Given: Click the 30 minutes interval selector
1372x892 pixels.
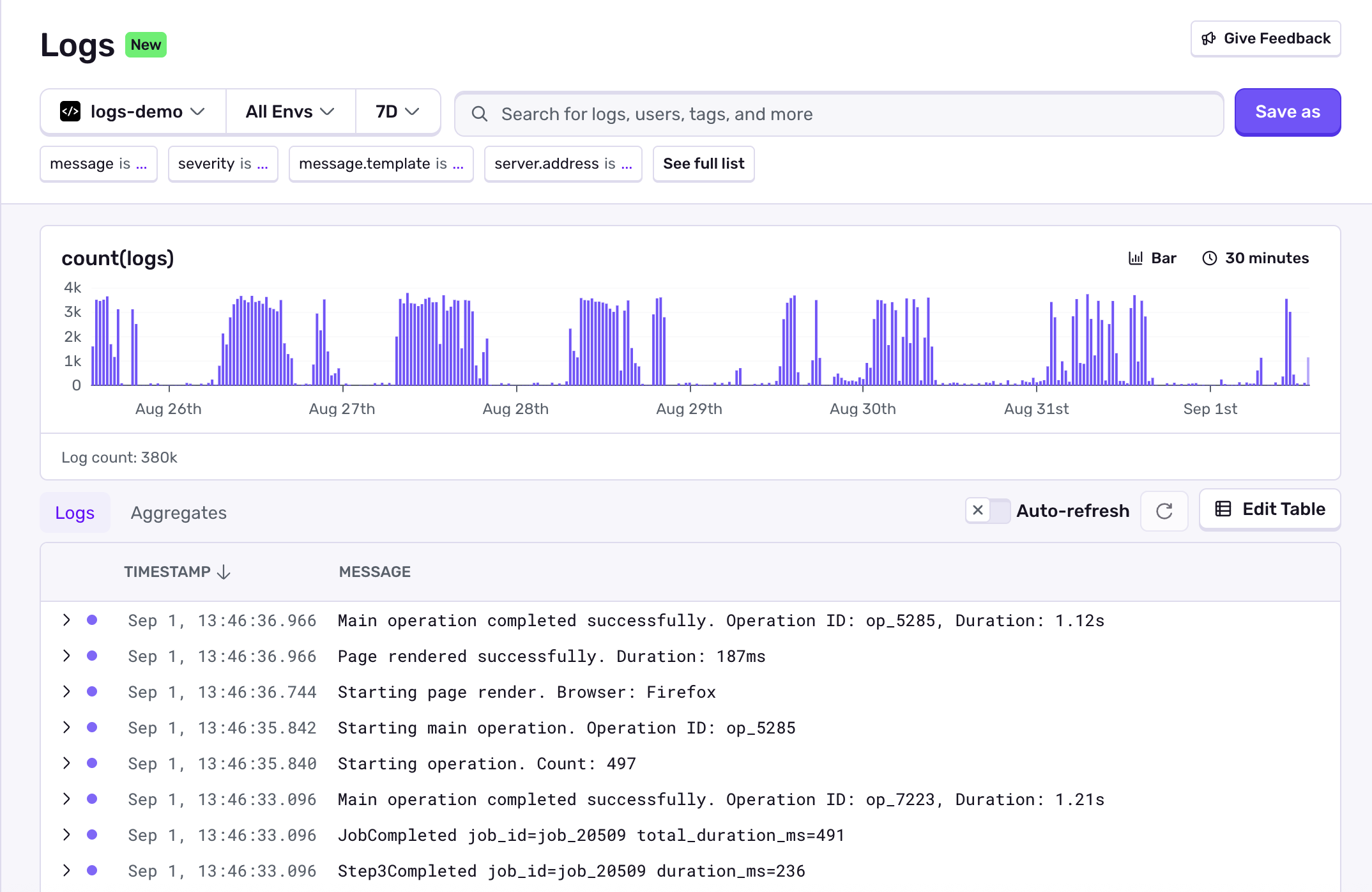Looking at the screenshot, I should [x=1256, y=258].
